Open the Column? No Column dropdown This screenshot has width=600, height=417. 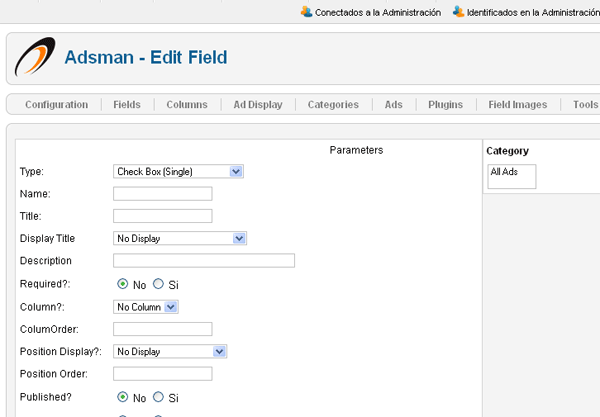(x=146, y=307)
